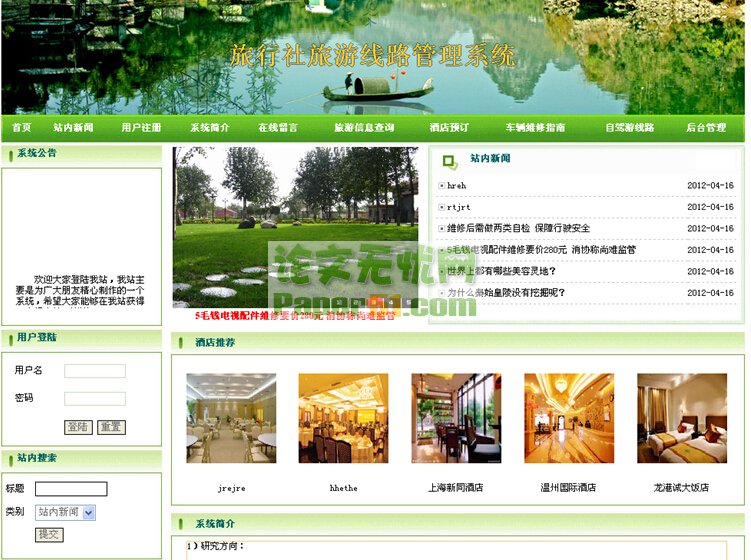Open the 首页 home menu item
Screen dimensions: 751x560
pos(21,128)
